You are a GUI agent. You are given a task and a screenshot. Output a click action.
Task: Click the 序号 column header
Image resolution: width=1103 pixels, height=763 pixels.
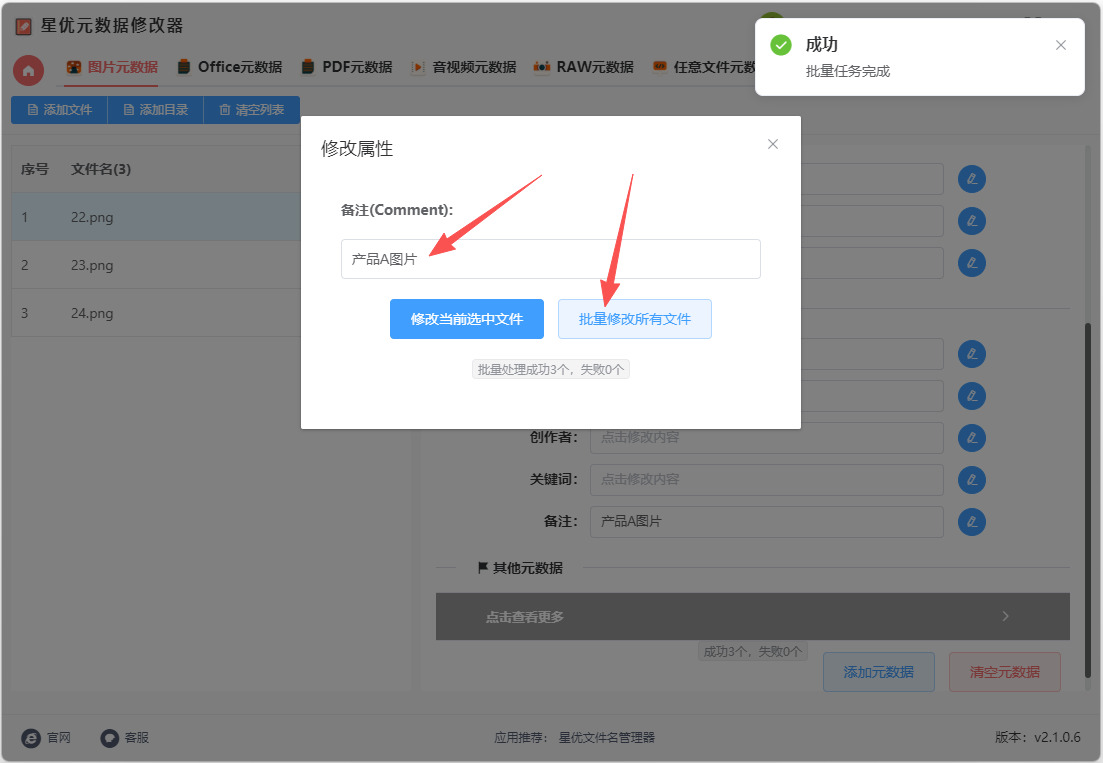coord(34,169)
